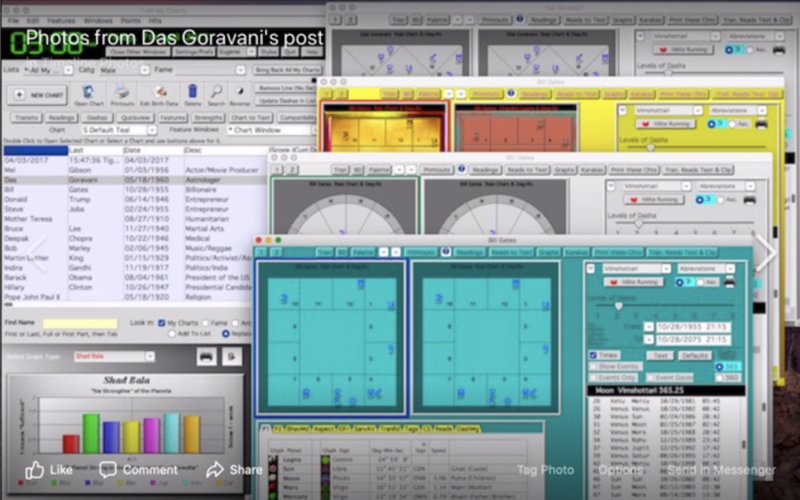Screen dimensions: 800x500
Task: Click the Transits button
Action: click(27, 117)
